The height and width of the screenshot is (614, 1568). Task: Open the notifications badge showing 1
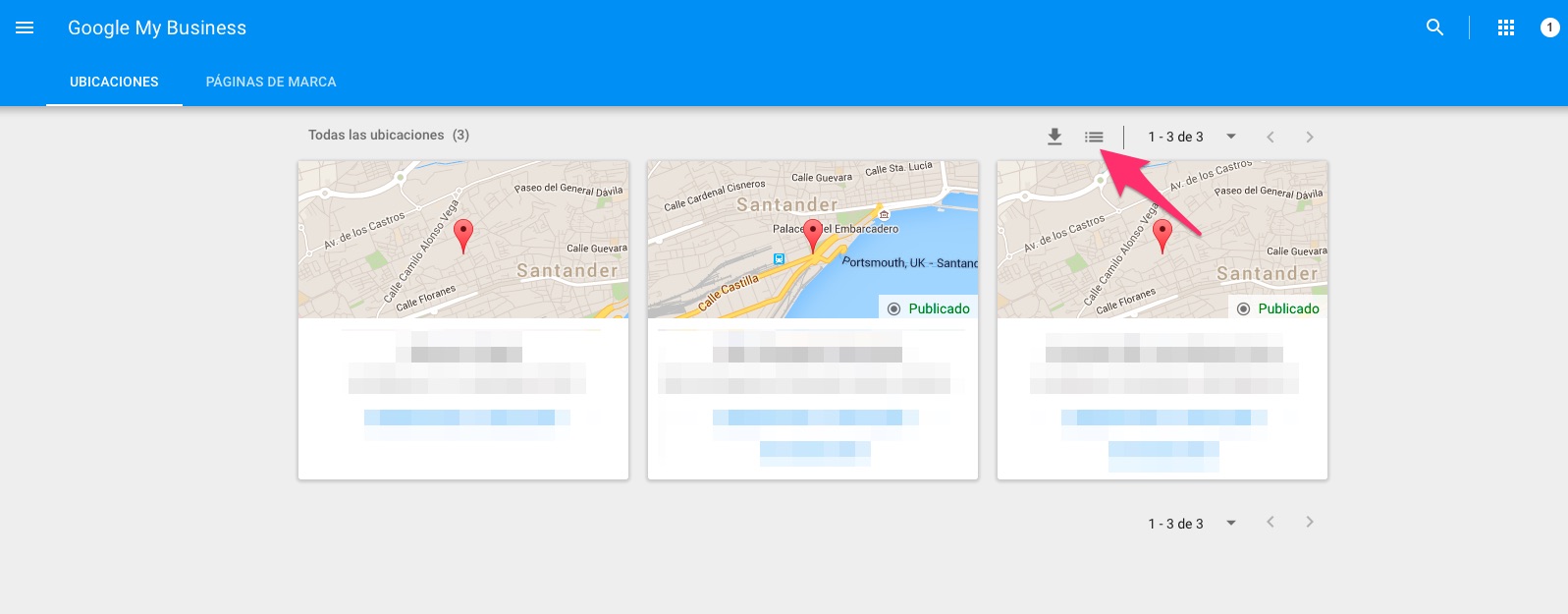1549,28
